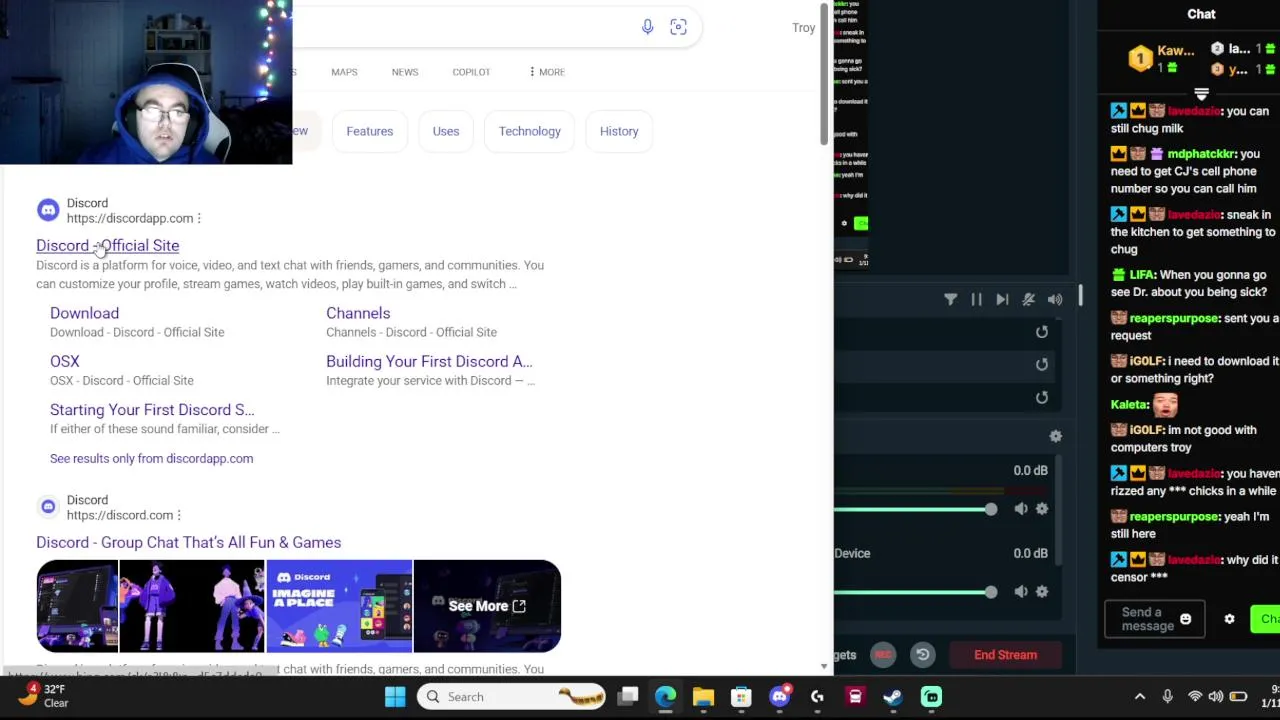This screenshot has height=720, width=1280.
Task: Click the End Stream button
Action: click(1005, 655)
